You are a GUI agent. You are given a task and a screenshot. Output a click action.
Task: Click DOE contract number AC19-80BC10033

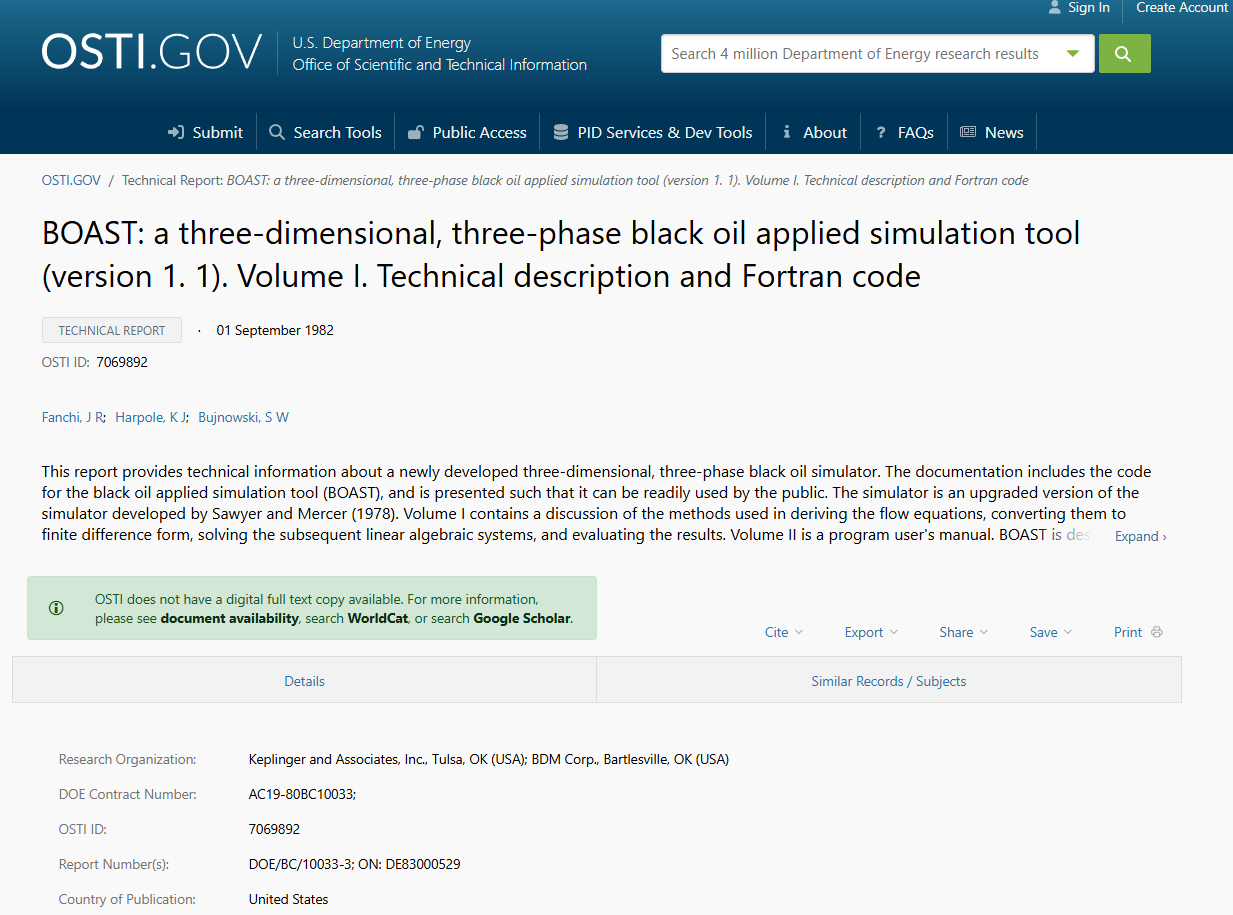pyautogui.click(x=300, y=795)
